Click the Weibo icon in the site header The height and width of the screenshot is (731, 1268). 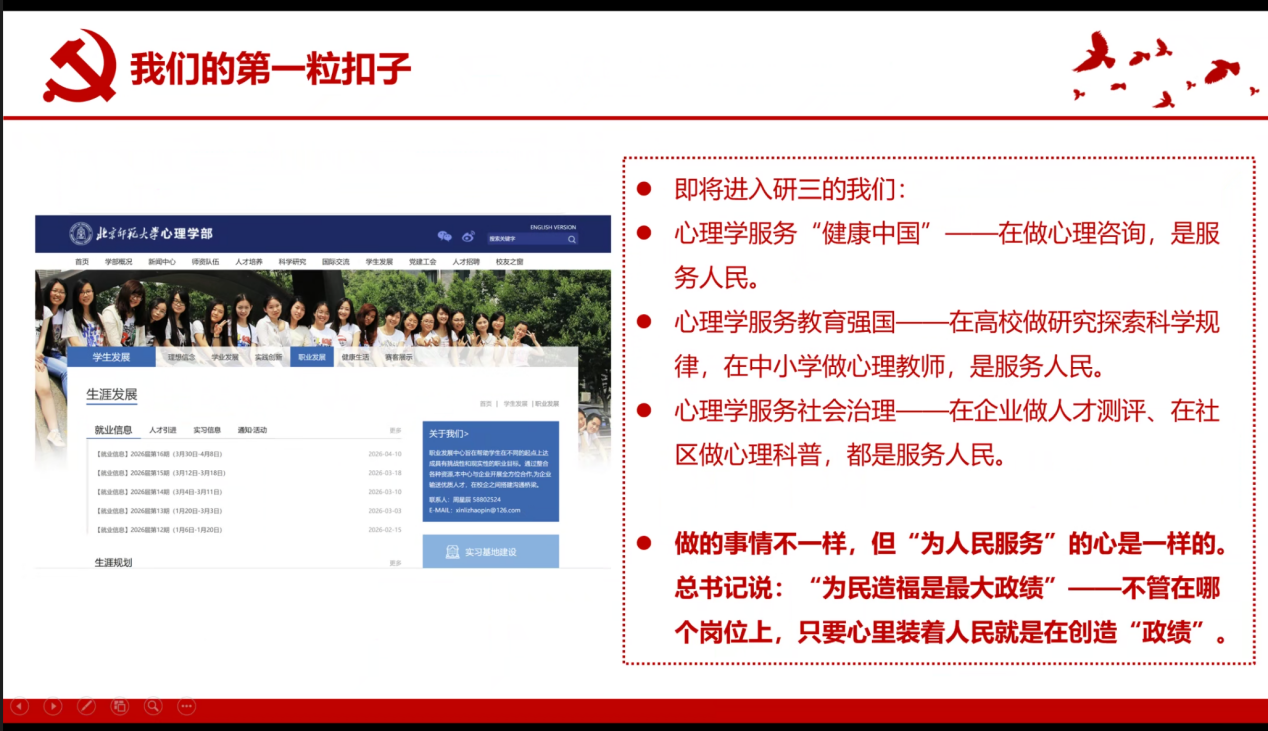click(468, 237)
